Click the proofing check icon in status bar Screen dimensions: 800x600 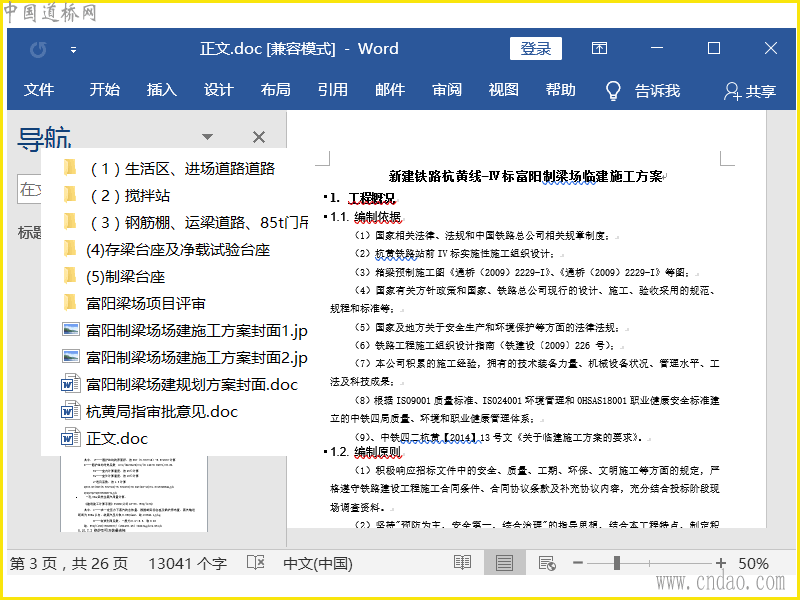[x=256, y=563]
